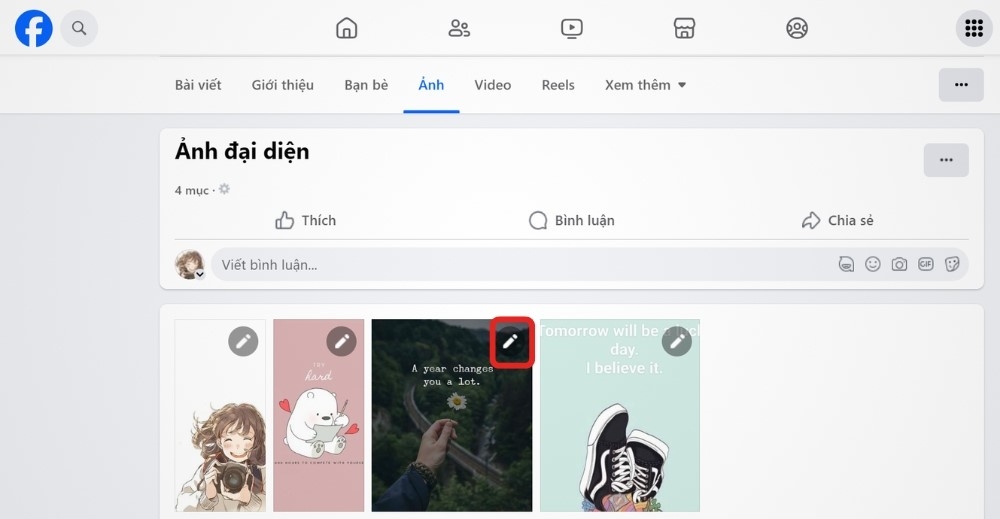Click the Facebook logo
The width and height of the screenshot is (1000, 519).
(x=34, y=28)
